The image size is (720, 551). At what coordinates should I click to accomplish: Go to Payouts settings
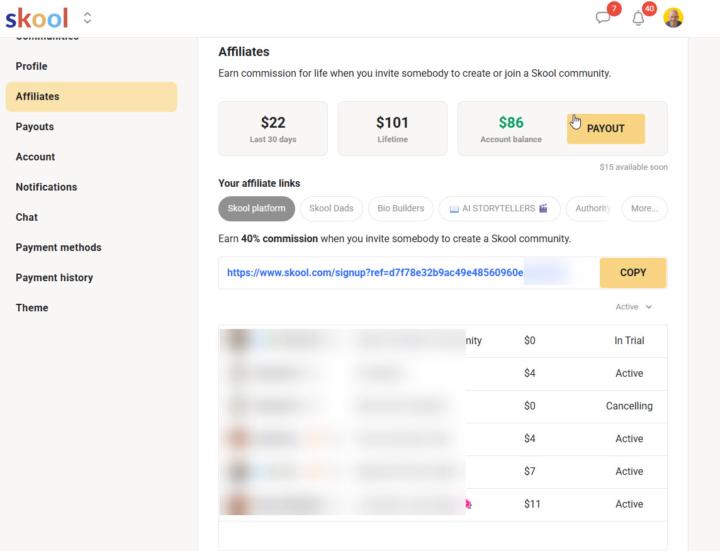[34, 127]
